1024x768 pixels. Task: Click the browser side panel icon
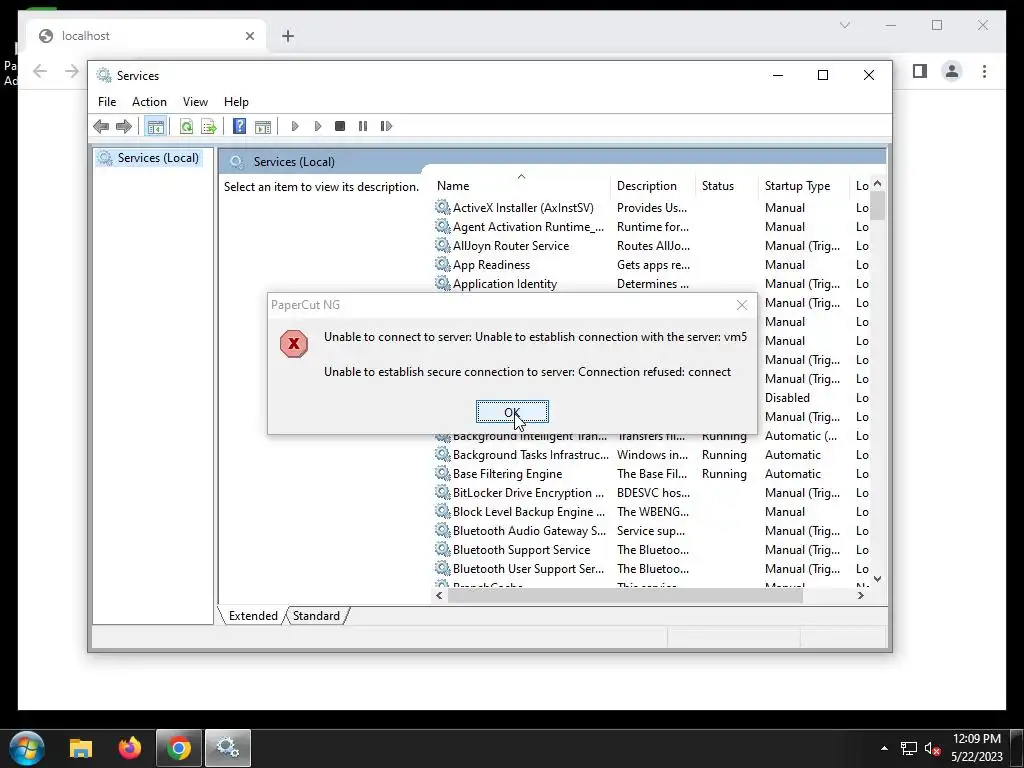click(x=920, y=71)
